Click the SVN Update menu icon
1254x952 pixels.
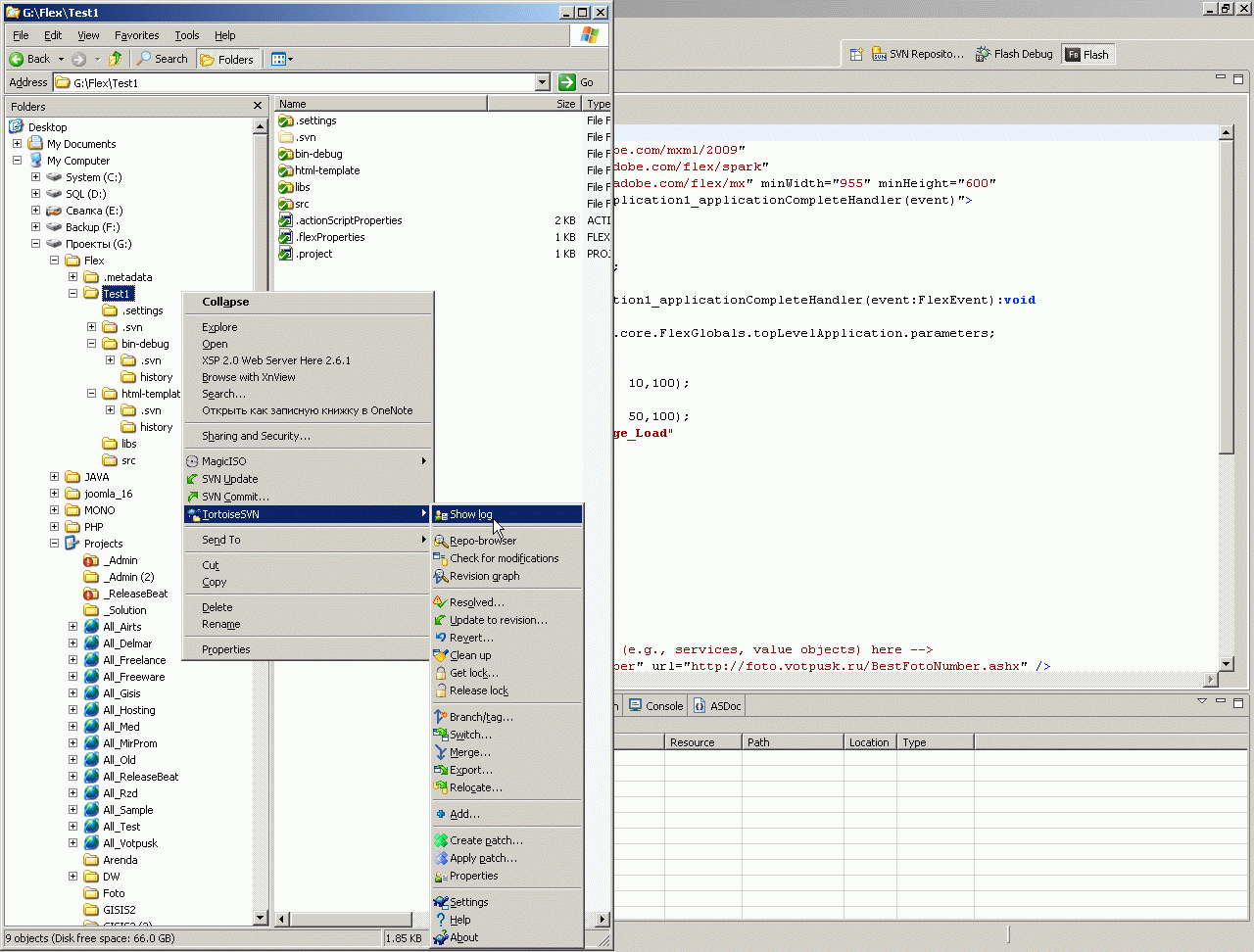click(193, 479)
